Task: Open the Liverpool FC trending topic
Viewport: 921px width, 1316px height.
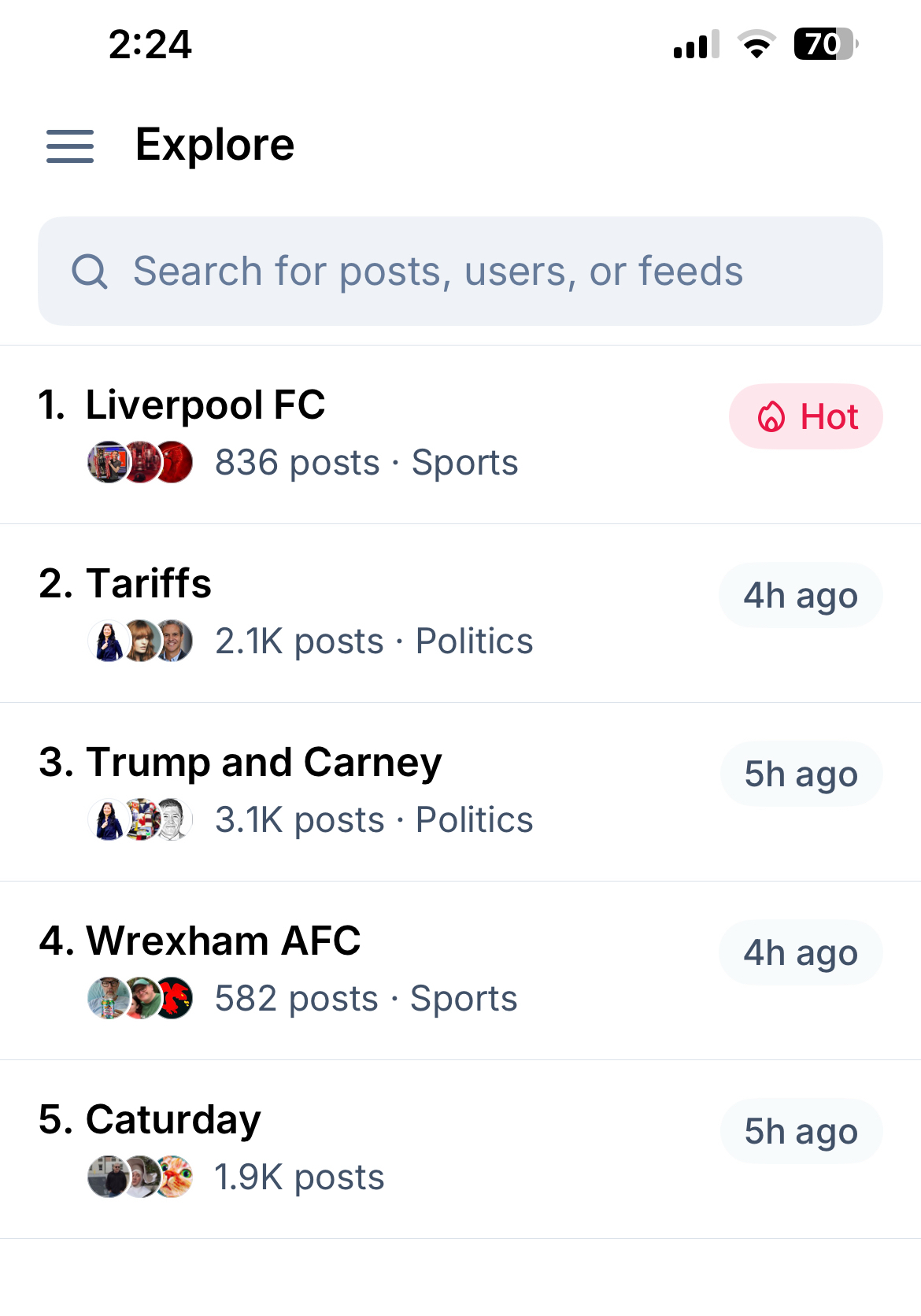Action: click(205, 405)
